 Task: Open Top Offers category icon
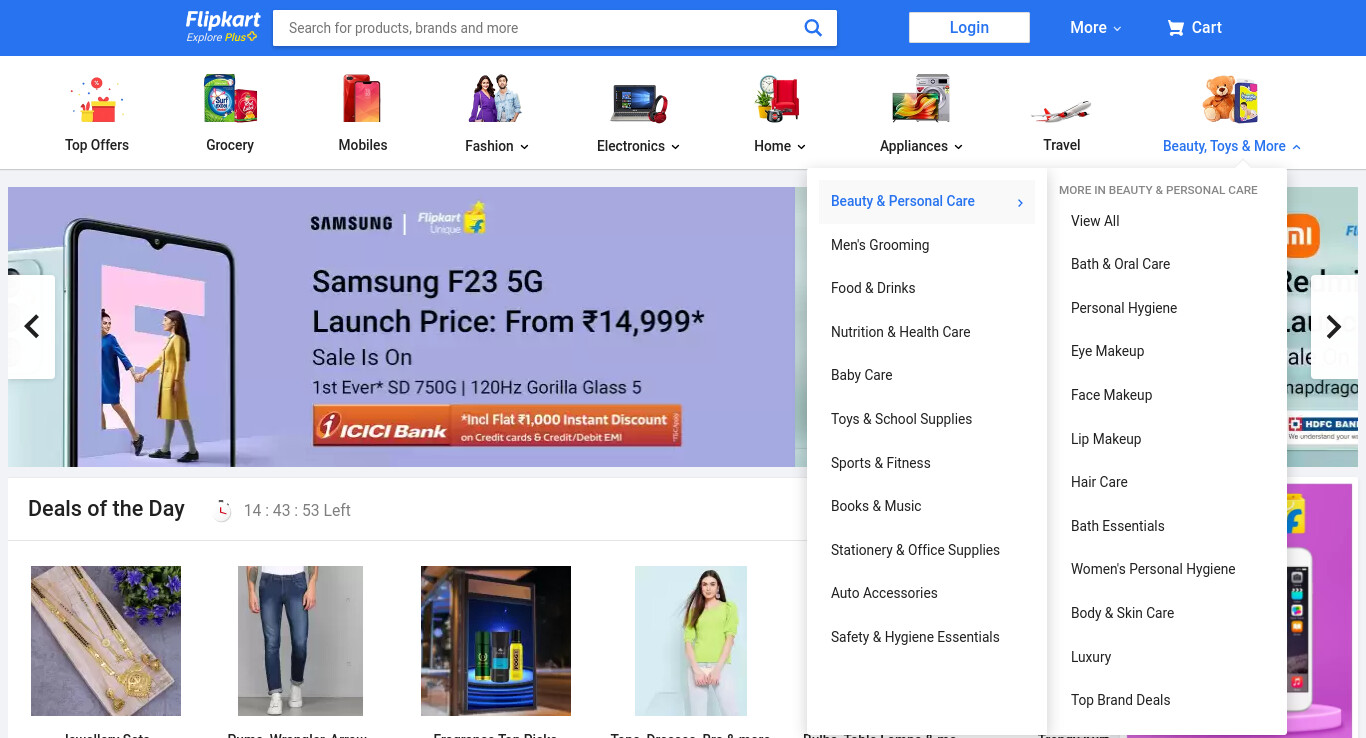pos(97,99)
